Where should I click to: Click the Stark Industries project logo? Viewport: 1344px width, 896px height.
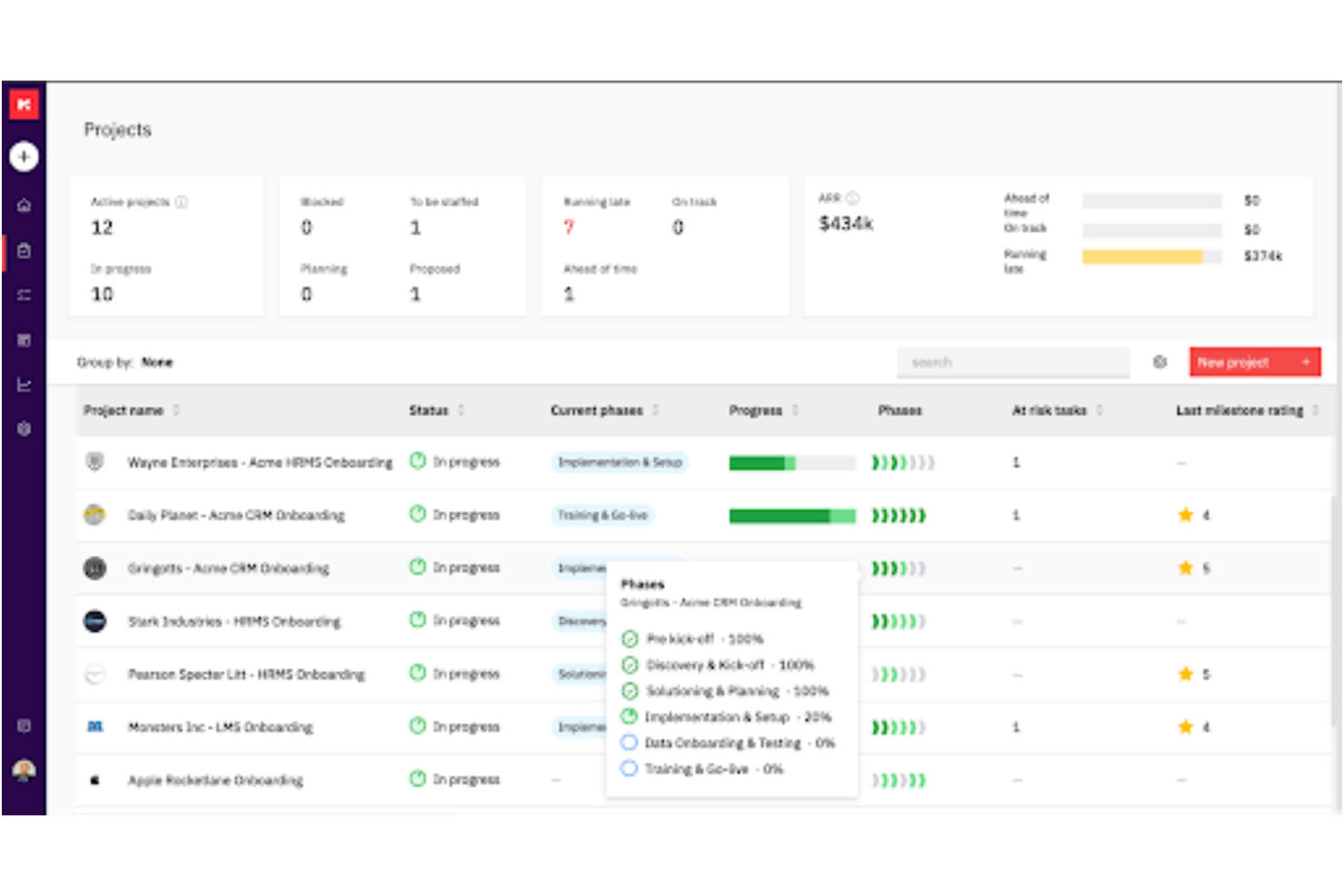94,621
